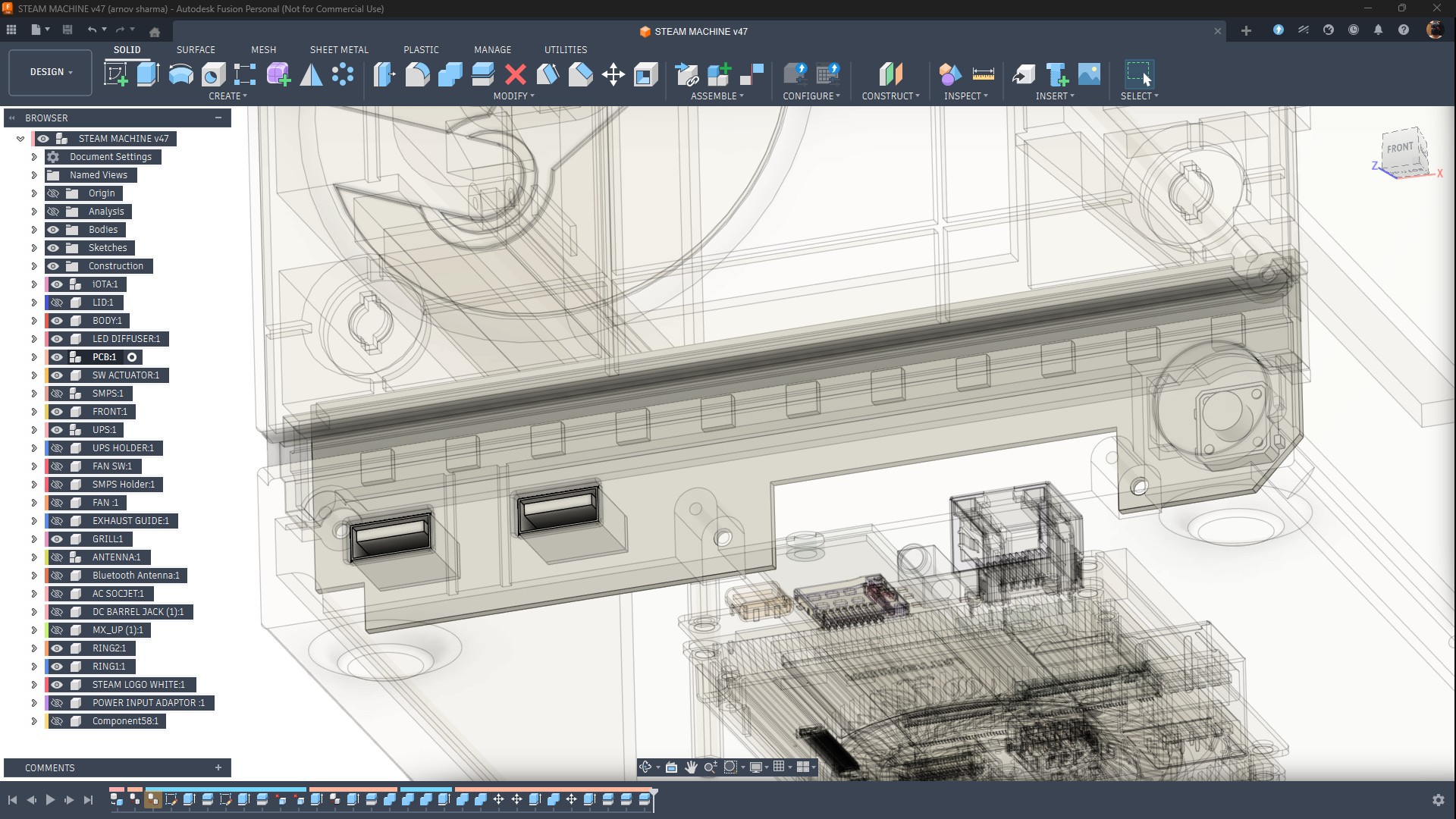The height and width of the screenshot is (819, 1456).
Task: Click the Extrude tool icon
Action: click(x=148, y=74)
